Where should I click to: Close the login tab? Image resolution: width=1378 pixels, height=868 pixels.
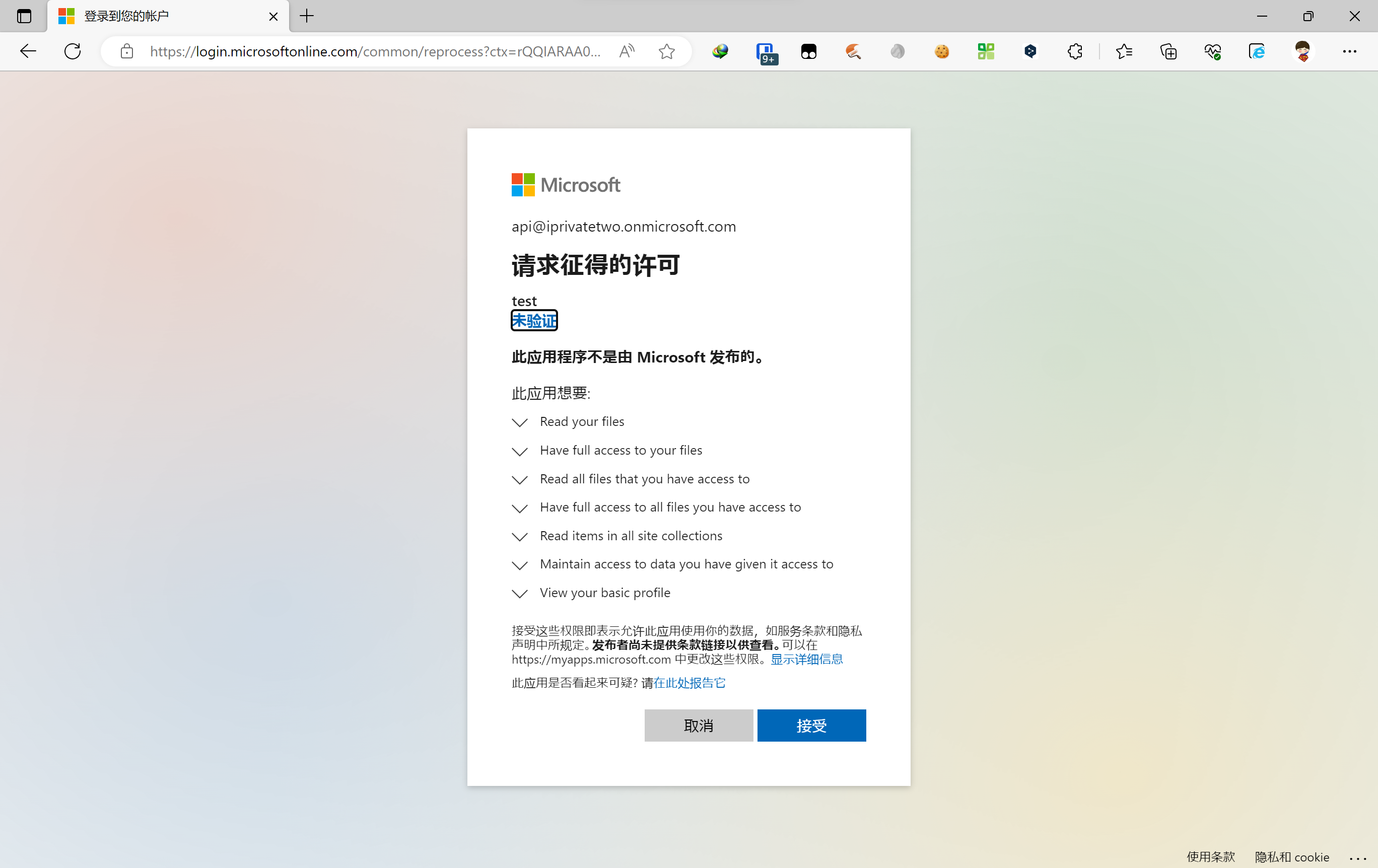coord(273,17)
